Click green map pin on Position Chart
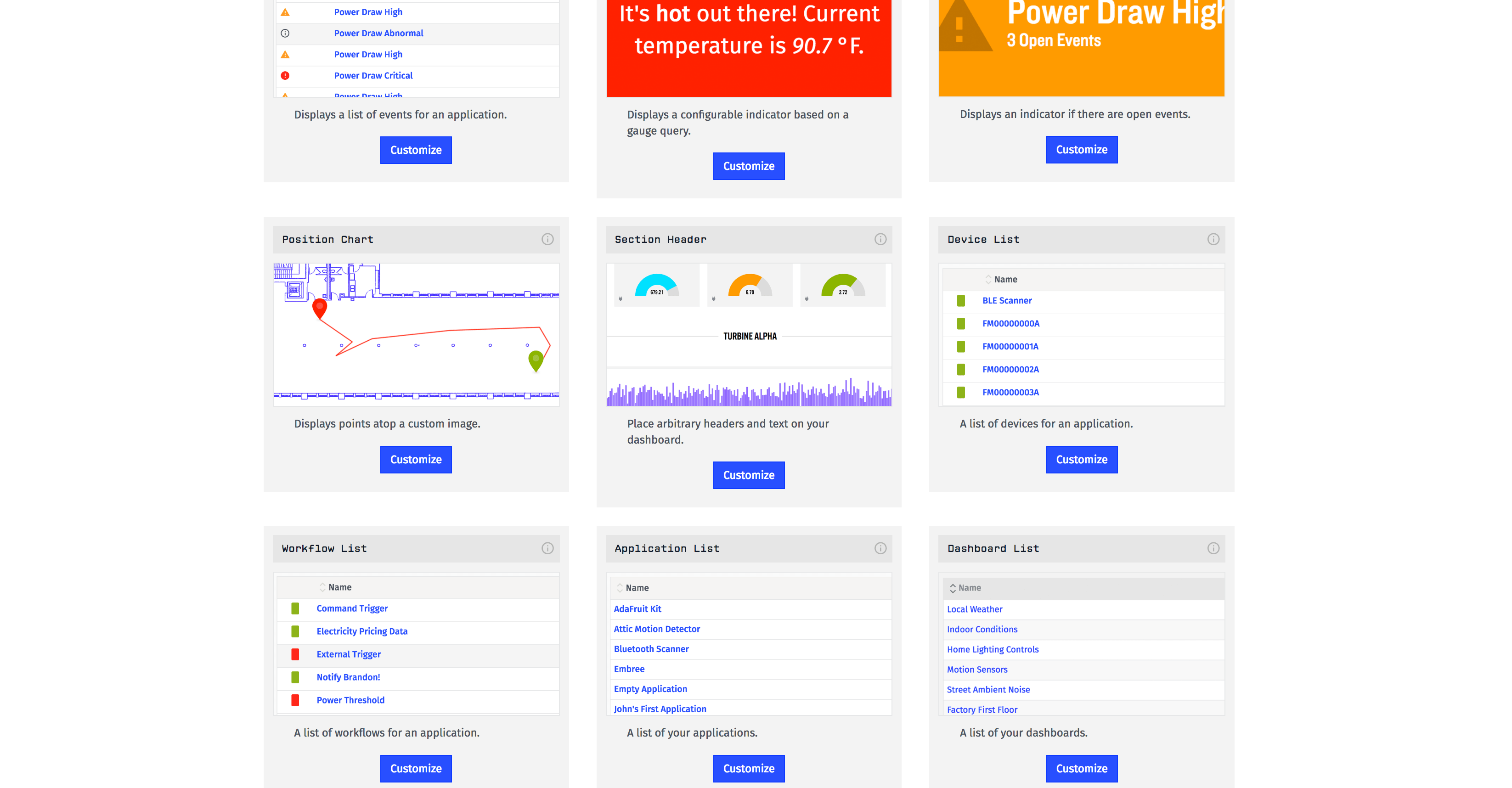This screenshot has height=788, width=1512. point(535,361)
